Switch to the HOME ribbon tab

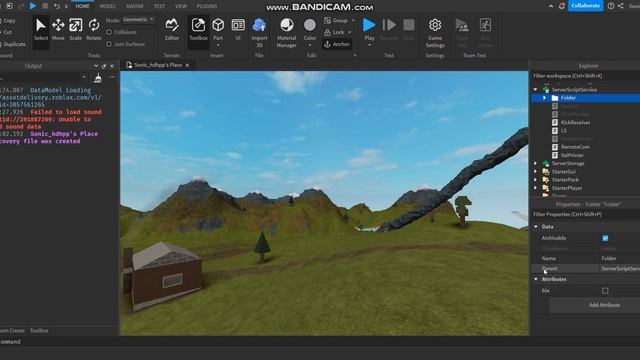(x=82, y=6)
